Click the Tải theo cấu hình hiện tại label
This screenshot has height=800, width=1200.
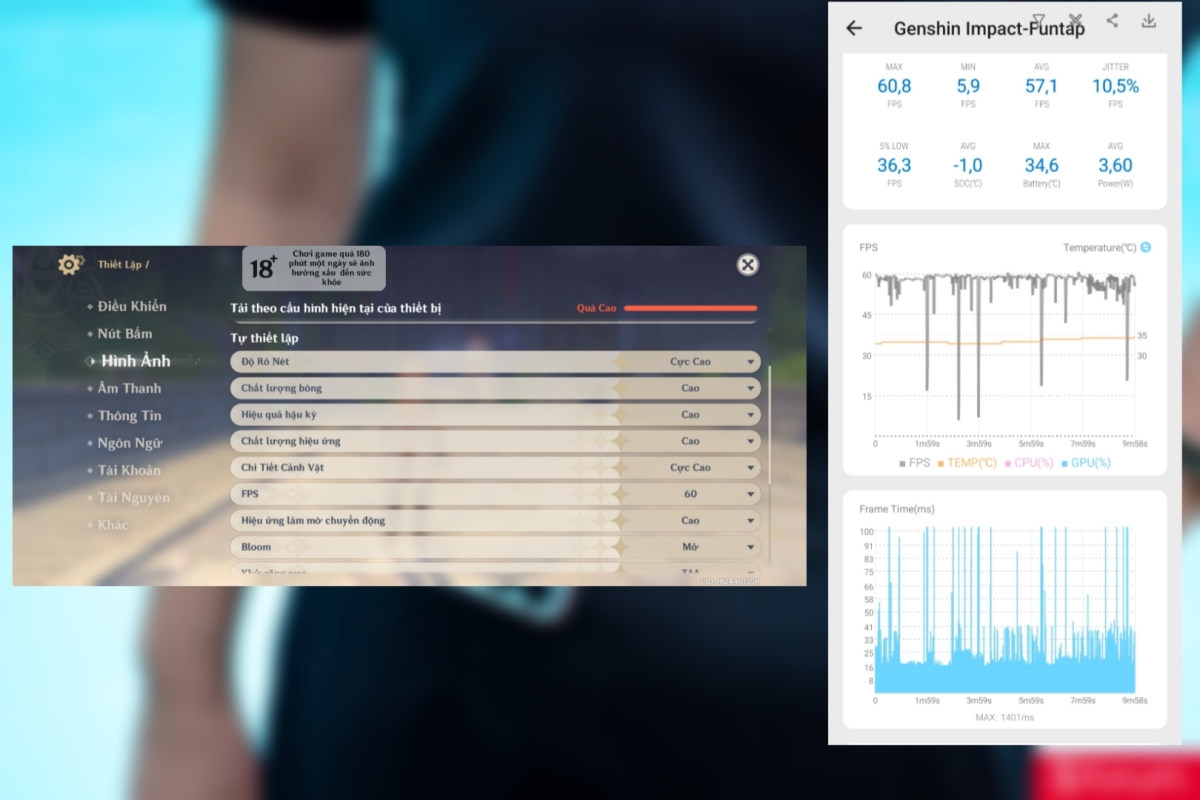(x=335, y=308)
